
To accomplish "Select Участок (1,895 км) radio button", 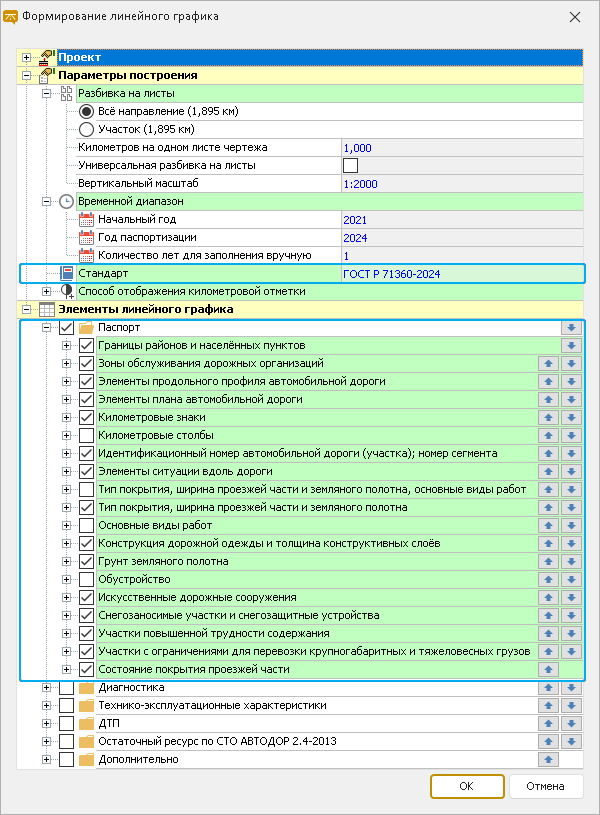I will pos(86,129).
